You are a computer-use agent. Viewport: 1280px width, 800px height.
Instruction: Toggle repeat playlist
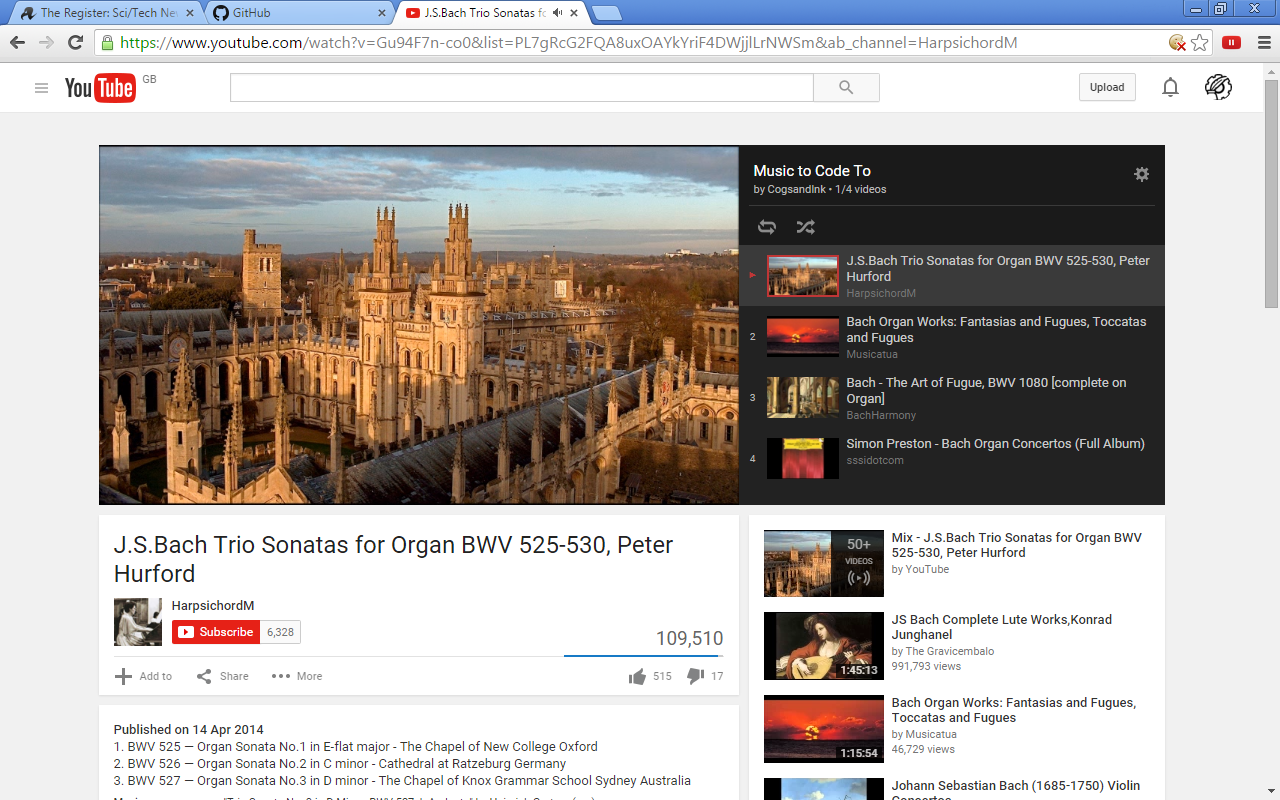tap(767, 227)
